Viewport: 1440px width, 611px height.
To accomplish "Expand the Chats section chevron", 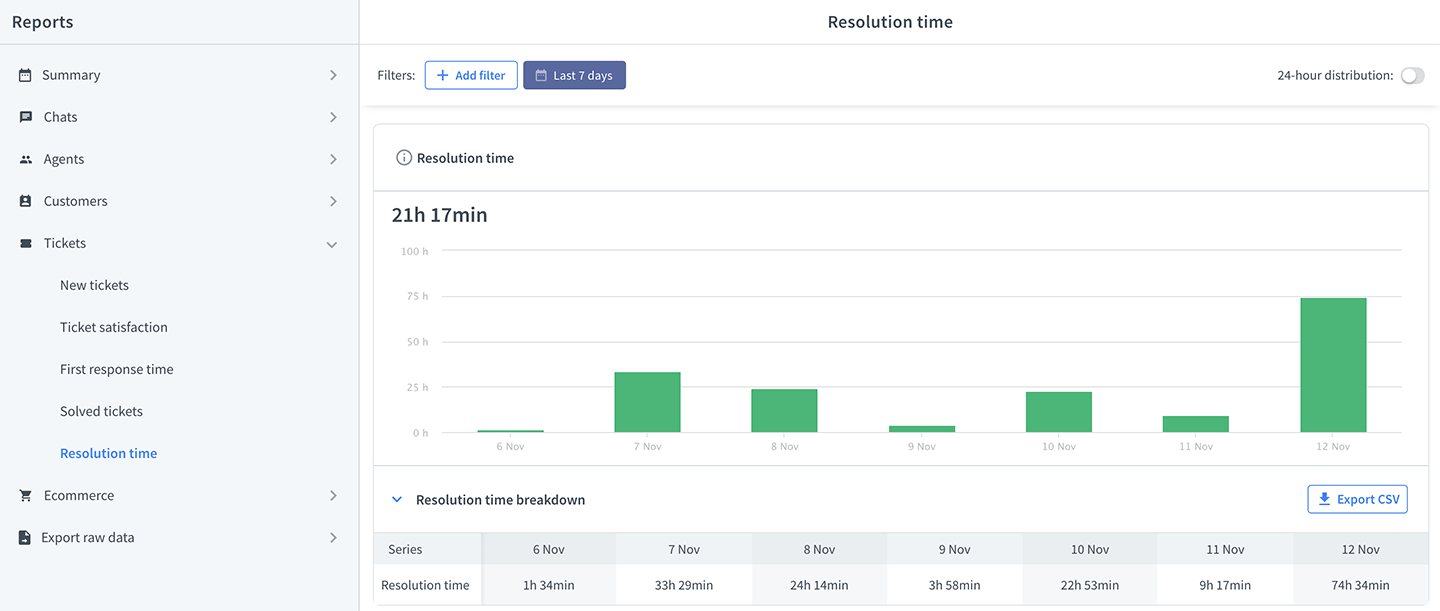I will [333, 117].
